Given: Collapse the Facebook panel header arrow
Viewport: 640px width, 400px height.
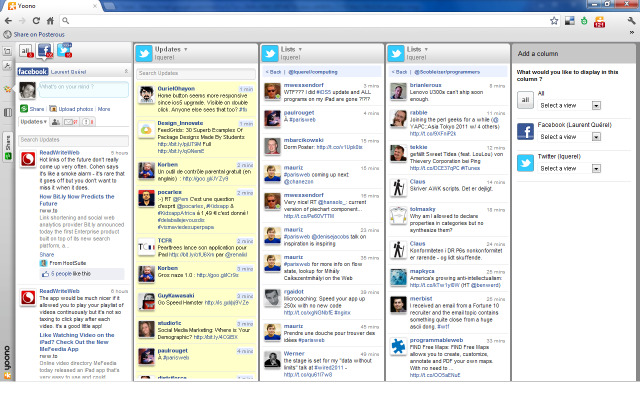Looking at the screenshot, I should [125, 73].
